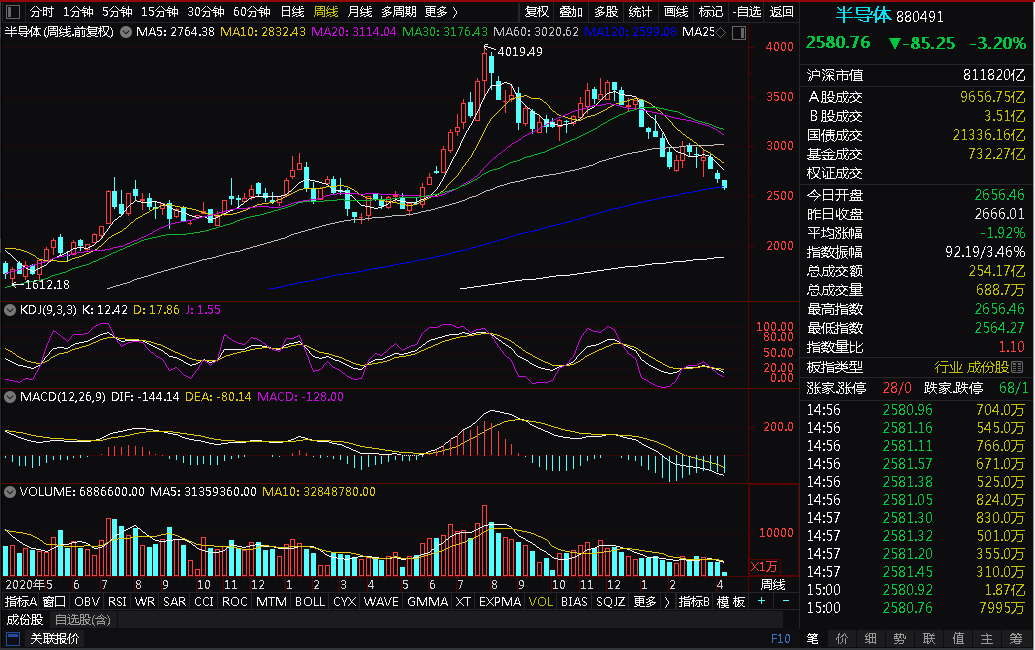Expand 更多 time period options

[x=441, y=12]
